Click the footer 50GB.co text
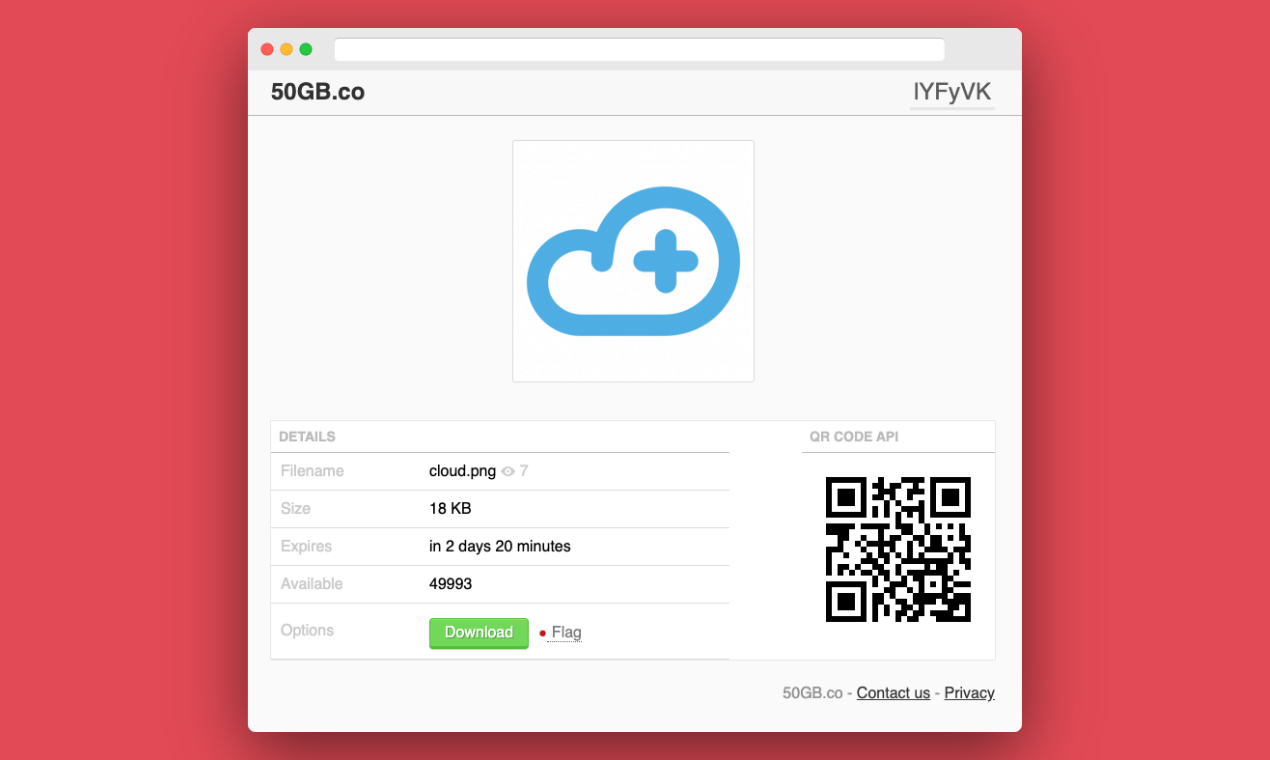The height and width of the screenshot is (760, 1270). tap(813, 693)
